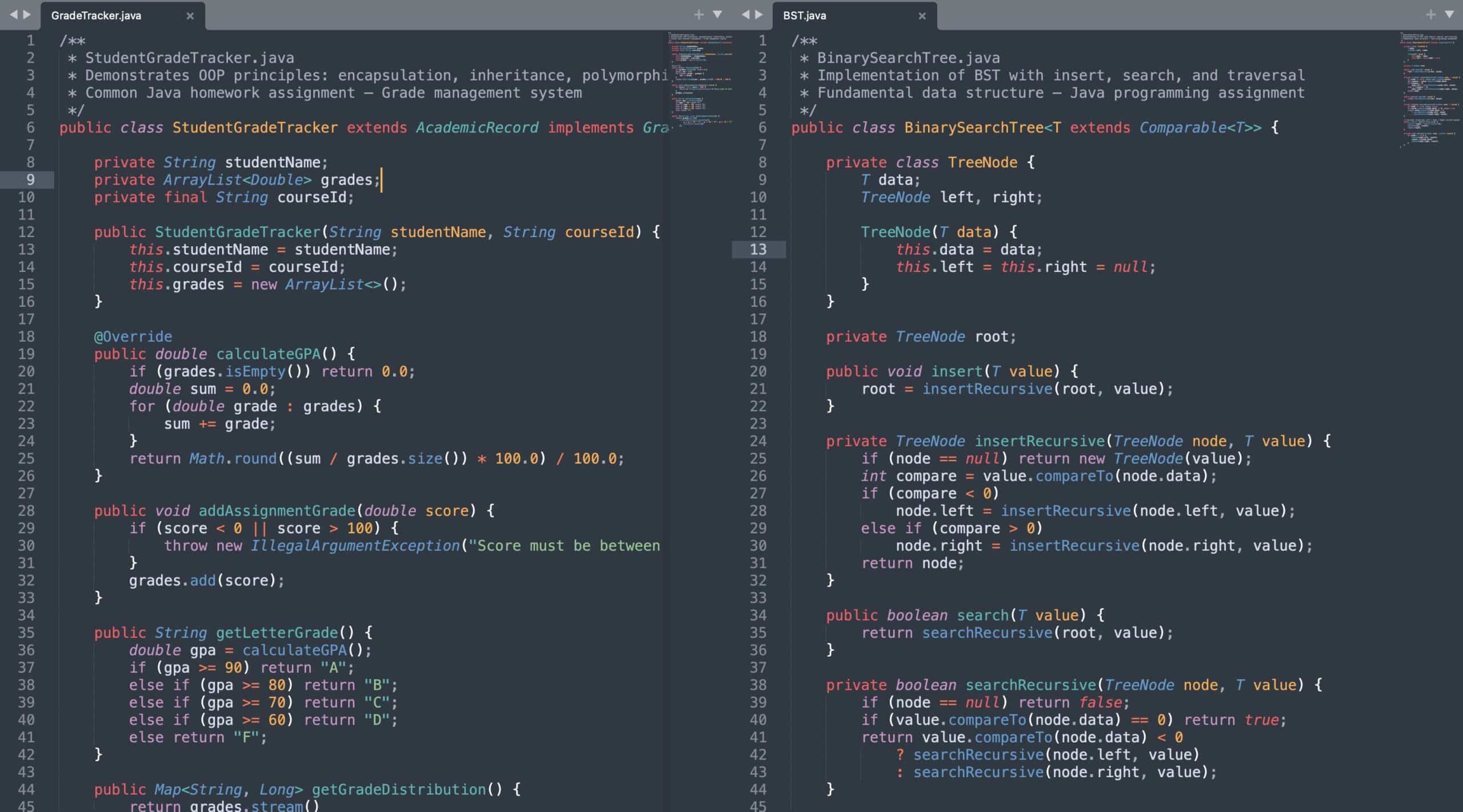
Task: Add new tab in right pane
Action: [1430, 15]
